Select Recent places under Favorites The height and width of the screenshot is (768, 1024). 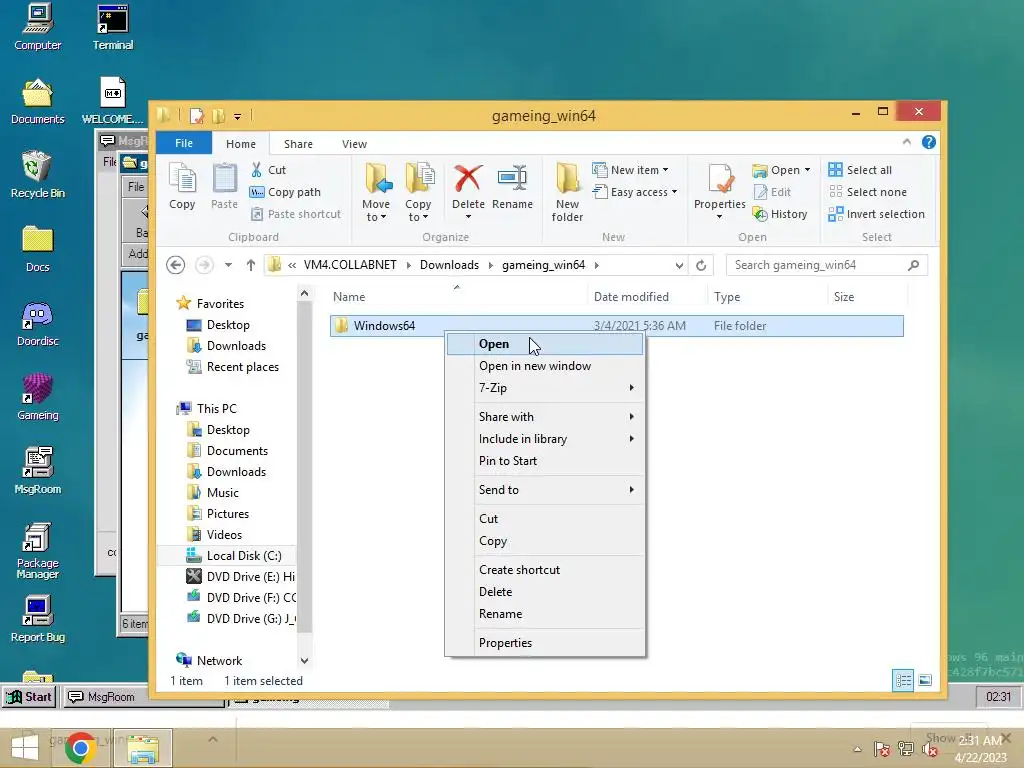point(234,367)
